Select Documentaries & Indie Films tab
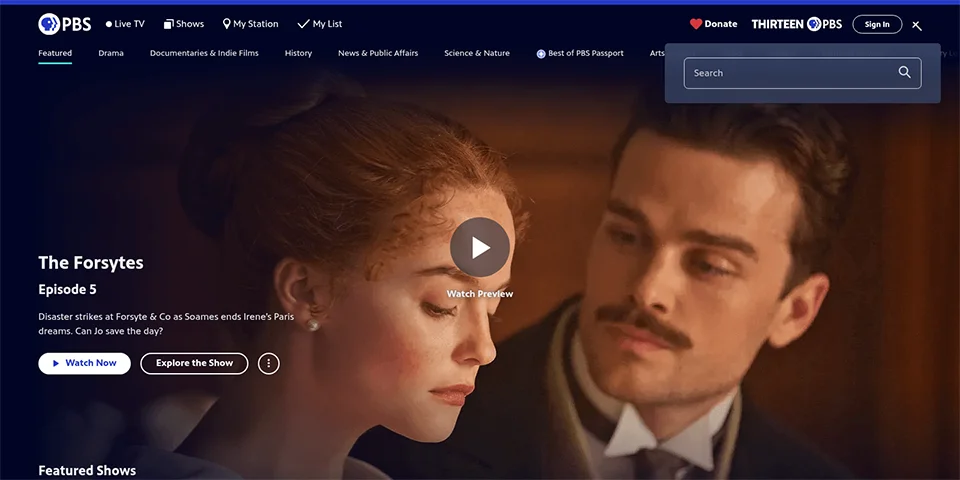 [204, 53]
